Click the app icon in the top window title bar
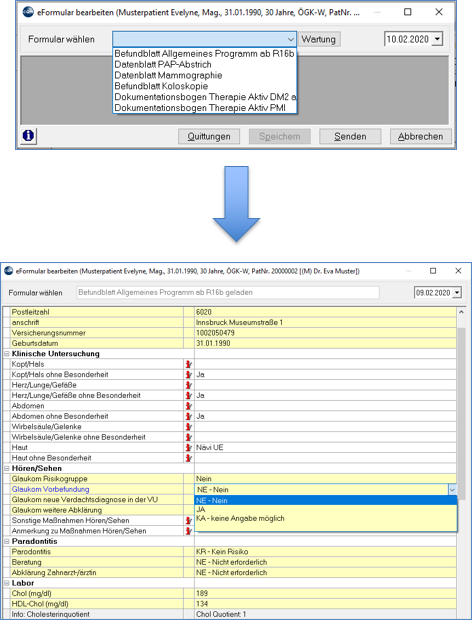Image resolution: width=473 pixels, height=621 pixels. [x=28, y=12]
